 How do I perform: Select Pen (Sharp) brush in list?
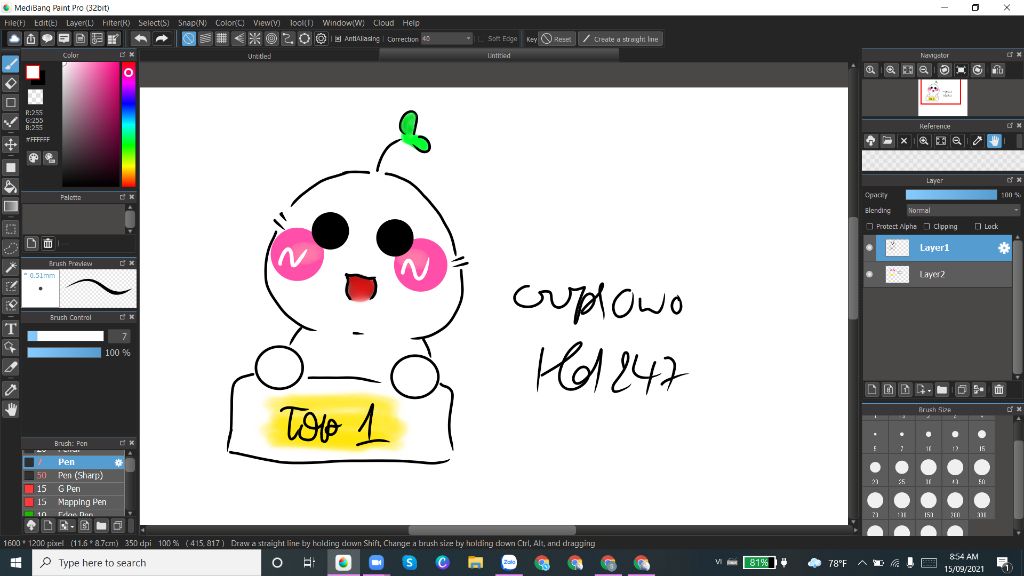click(x=74, y=475)
